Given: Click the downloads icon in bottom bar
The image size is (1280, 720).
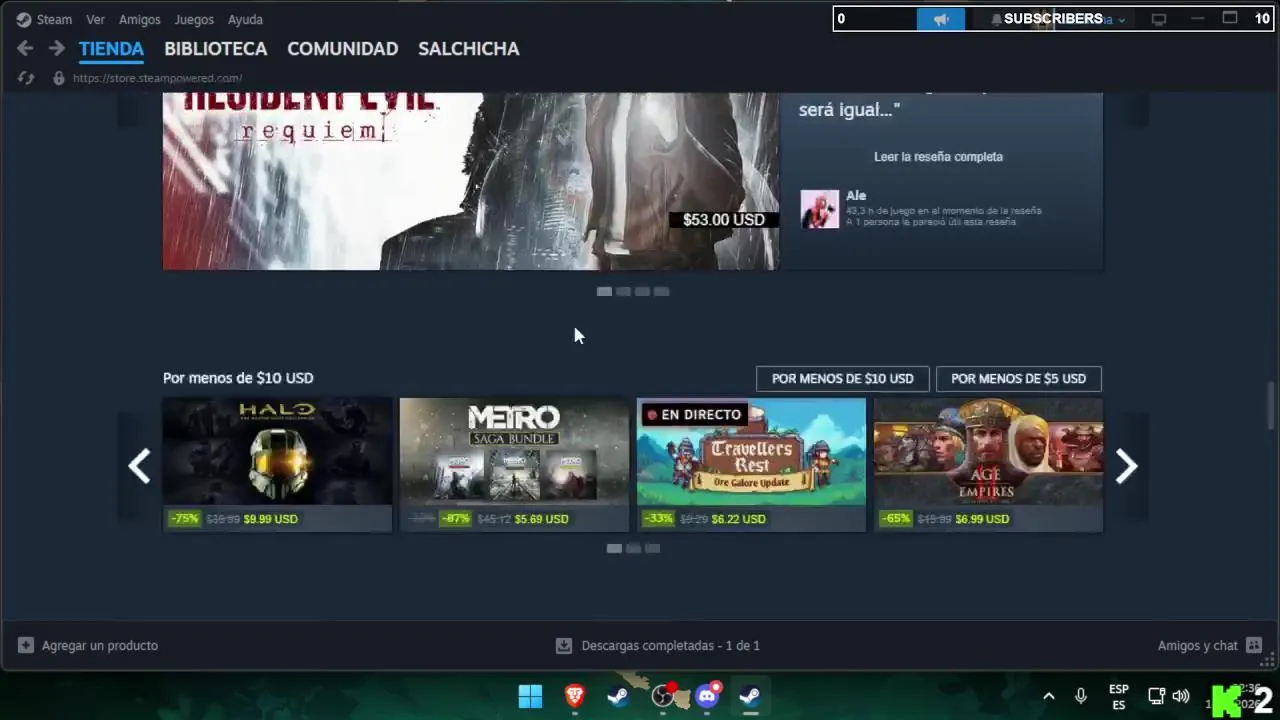Looking at the screenshot, I should [564, 646].
